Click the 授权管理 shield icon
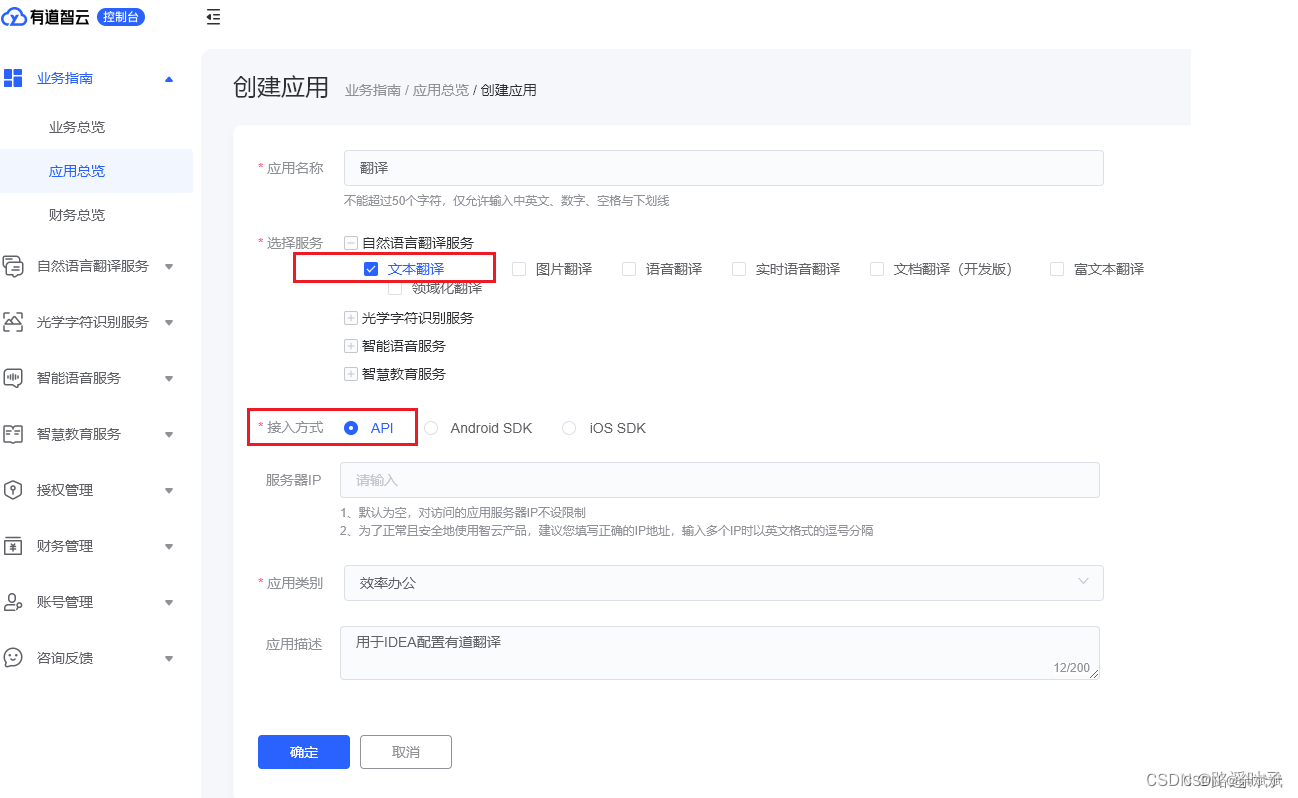Image resolution: width=1298 pixels, height=798 pixels. pyautogui.click(x=13, y=490)
